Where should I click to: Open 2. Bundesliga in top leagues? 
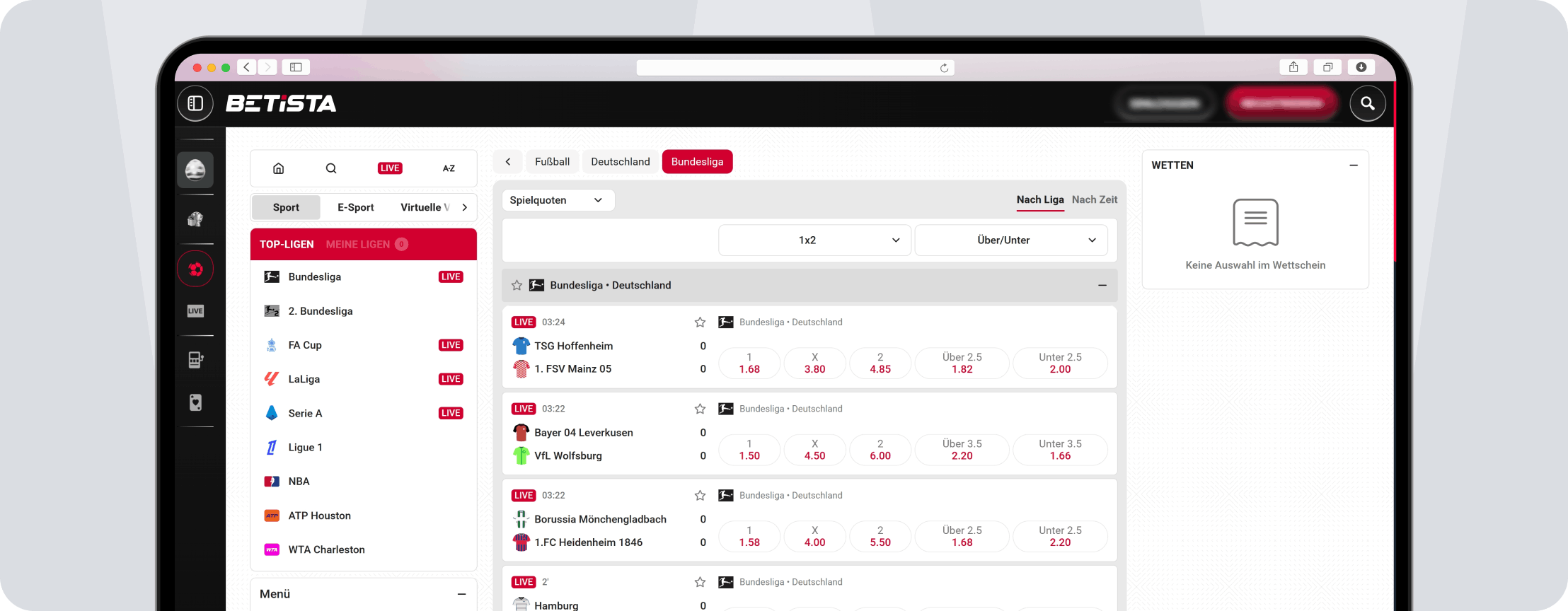pos(364,311)
